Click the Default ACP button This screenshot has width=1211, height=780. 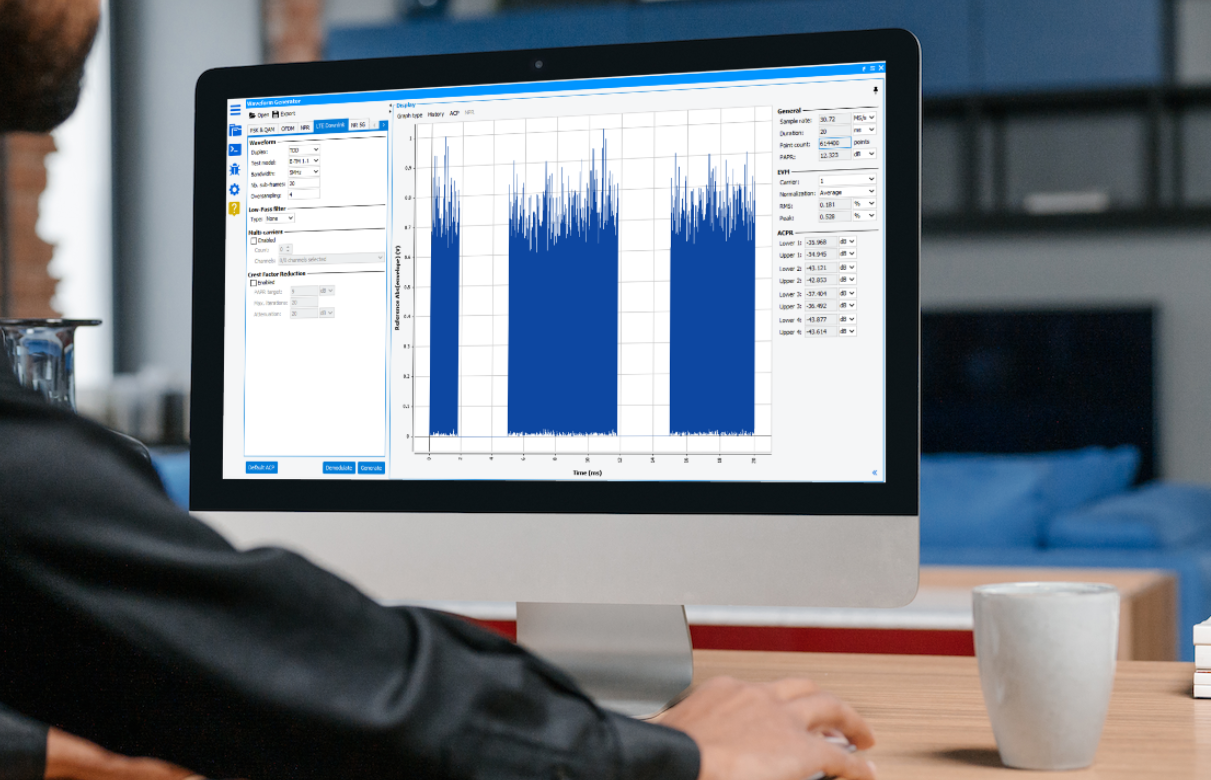click(x=262, y=467)
